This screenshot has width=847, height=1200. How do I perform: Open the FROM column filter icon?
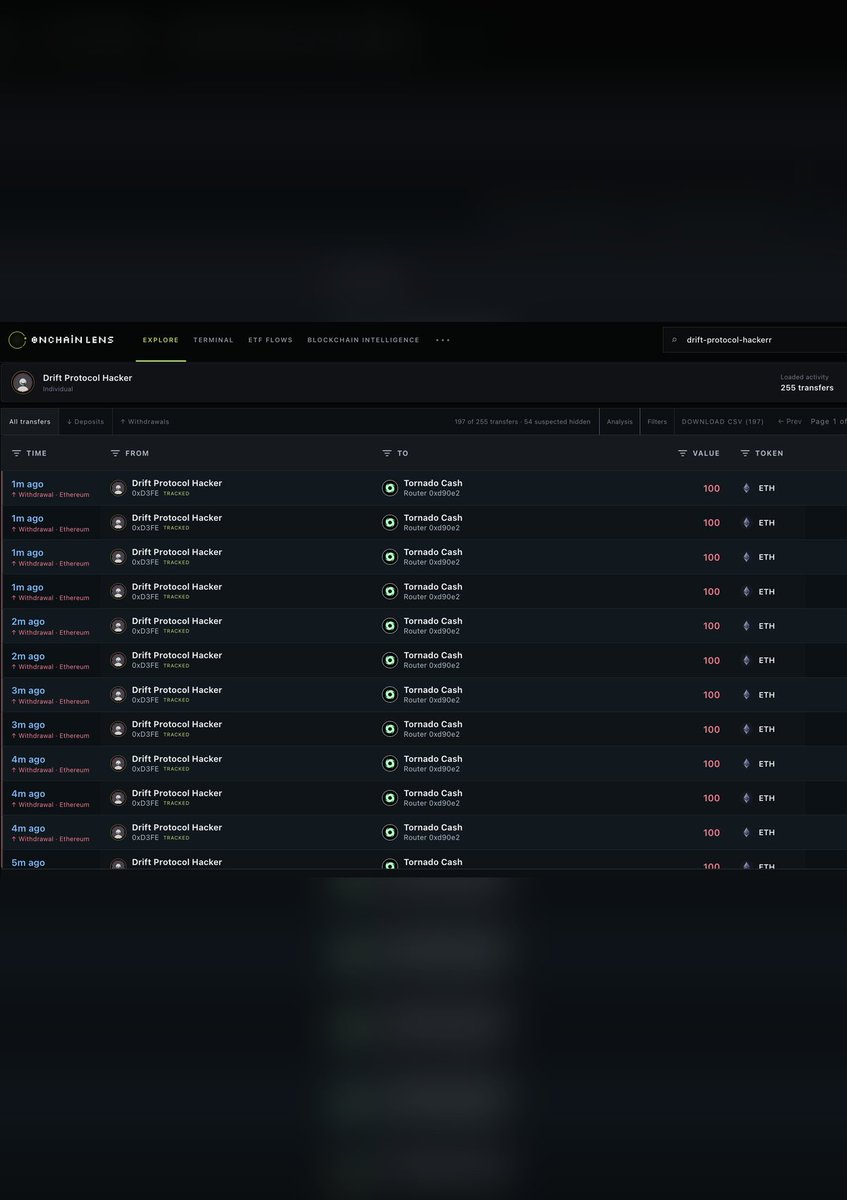click(x=115, y=453)
